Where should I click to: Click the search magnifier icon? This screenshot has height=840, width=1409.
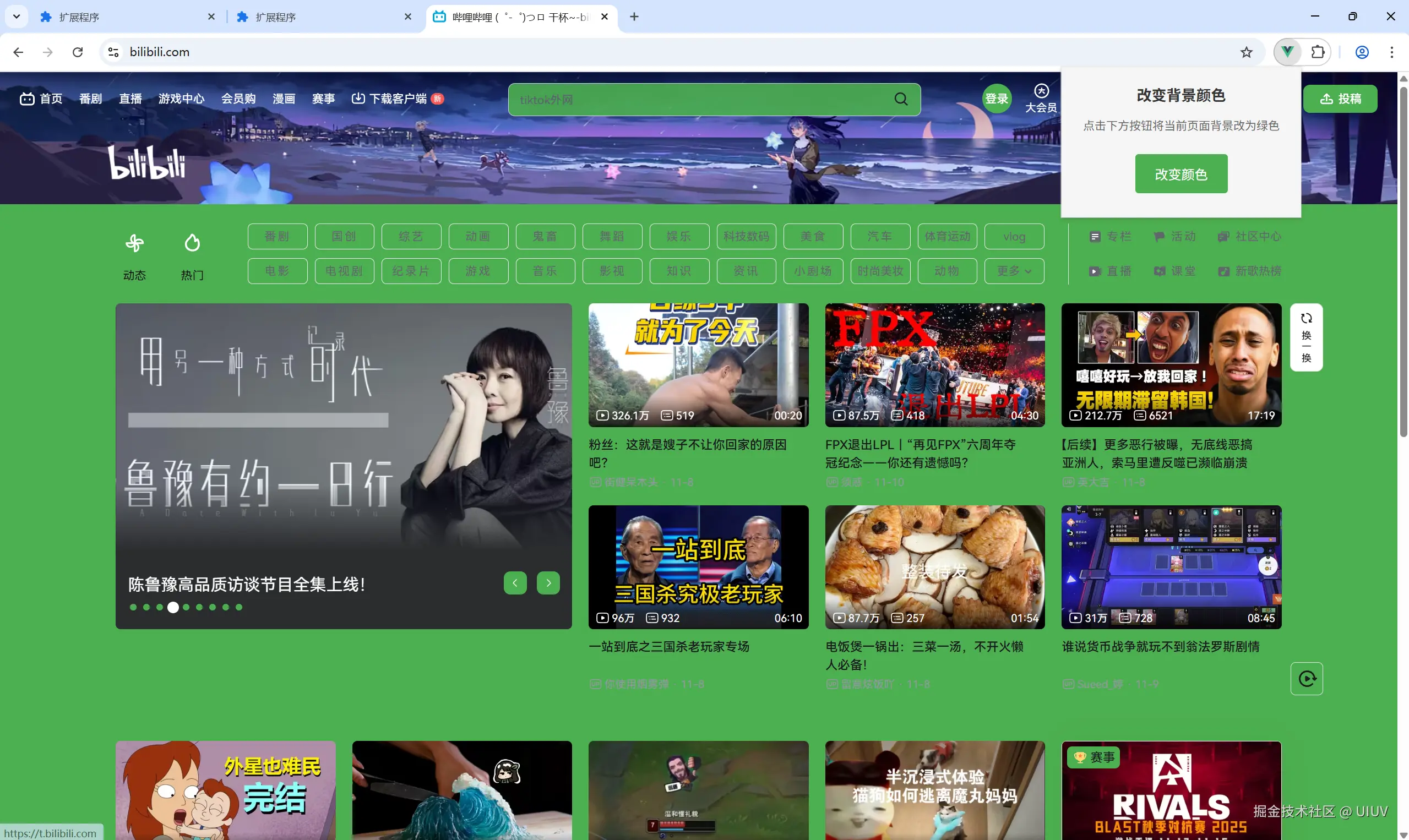pyautogui.click(x=901, y=99)
